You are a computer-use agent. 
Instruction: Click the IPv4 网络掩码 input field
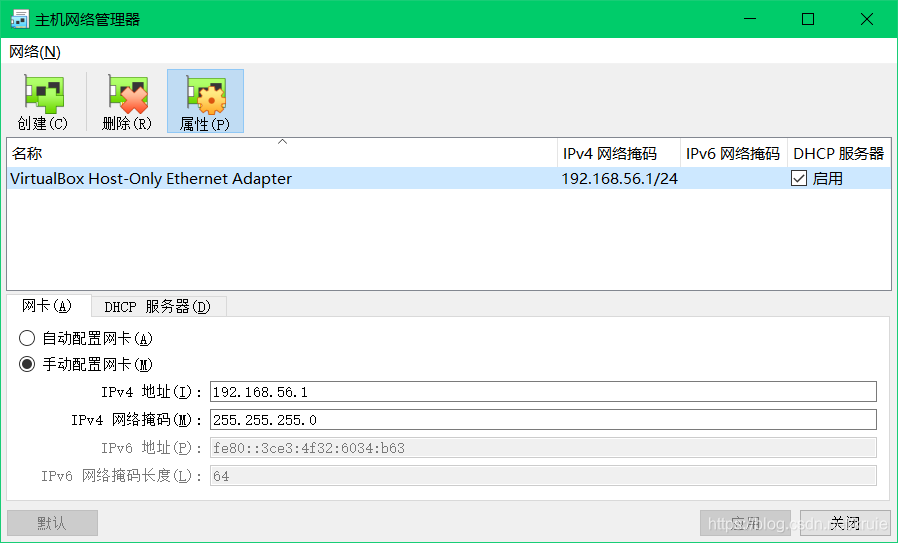coord(543,420)
